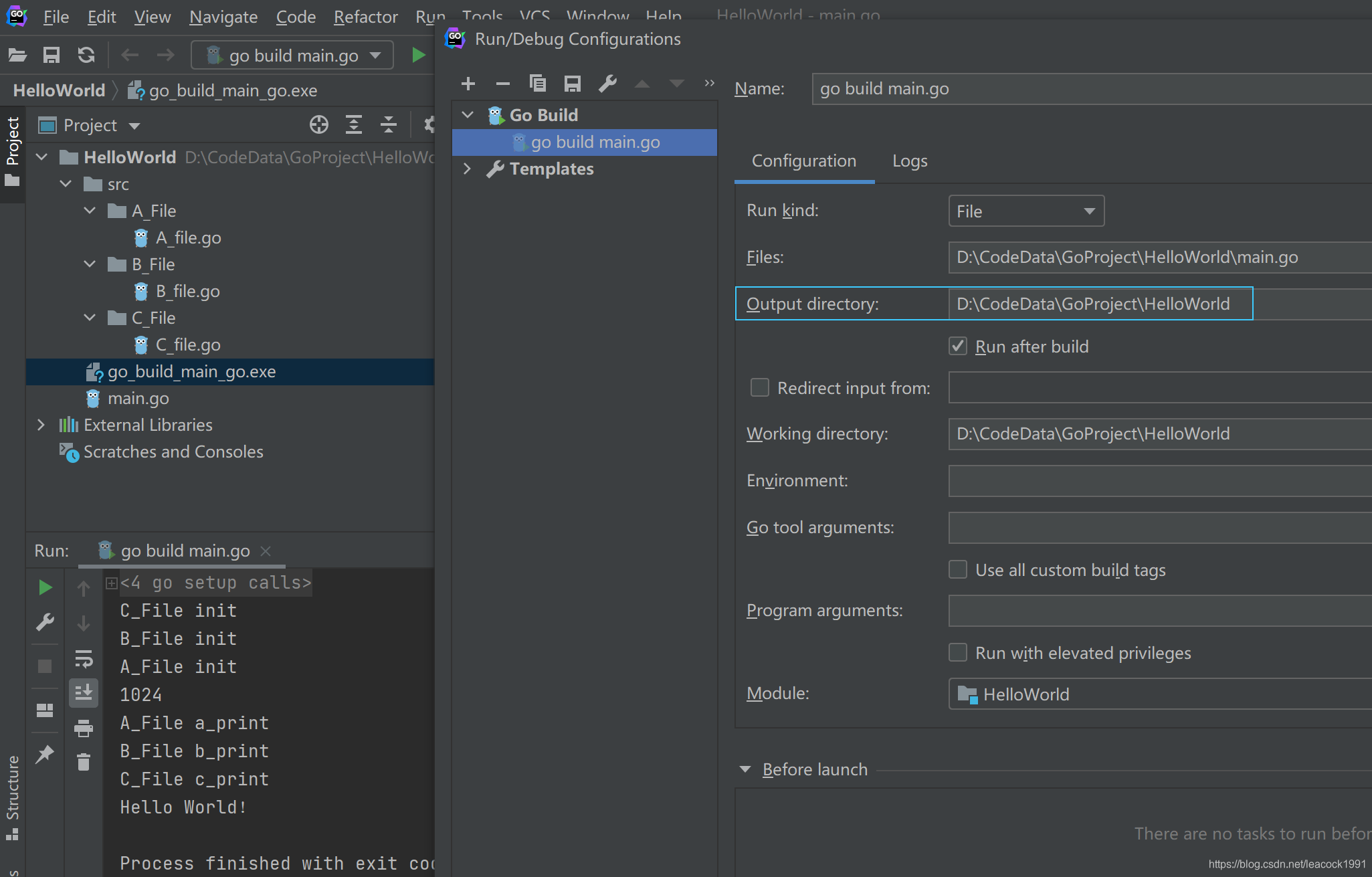This screenshot has height=877, width=1372.
Task: Open the File menu
Action: coord(56,17)
